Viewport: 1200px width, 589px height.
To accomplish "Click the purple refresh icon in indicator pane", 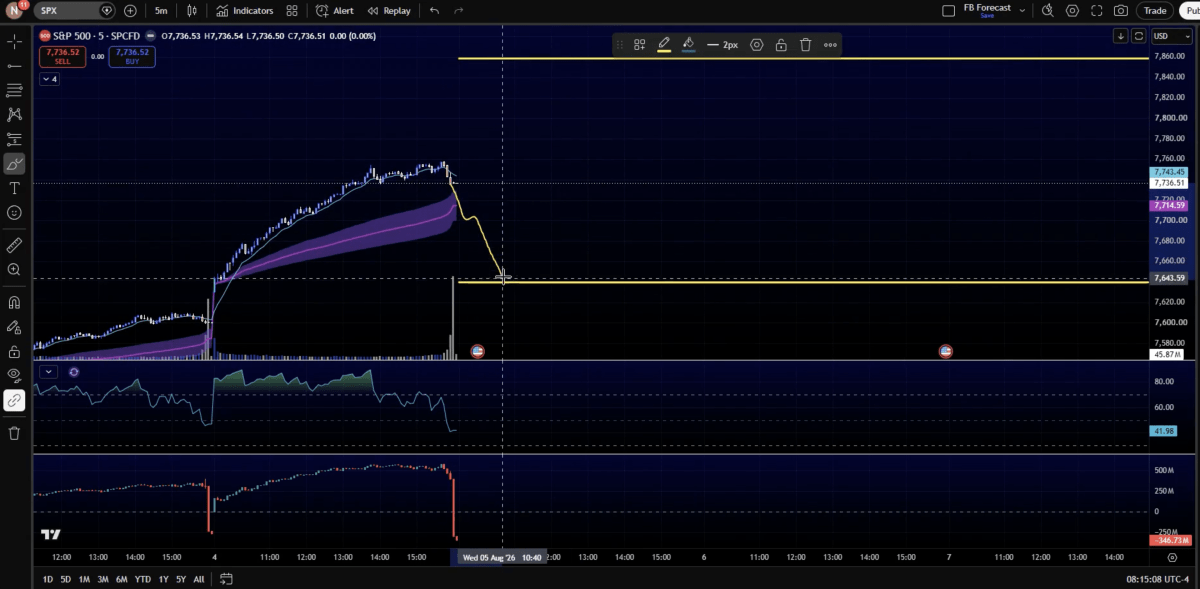I will [x=74, y=371].
